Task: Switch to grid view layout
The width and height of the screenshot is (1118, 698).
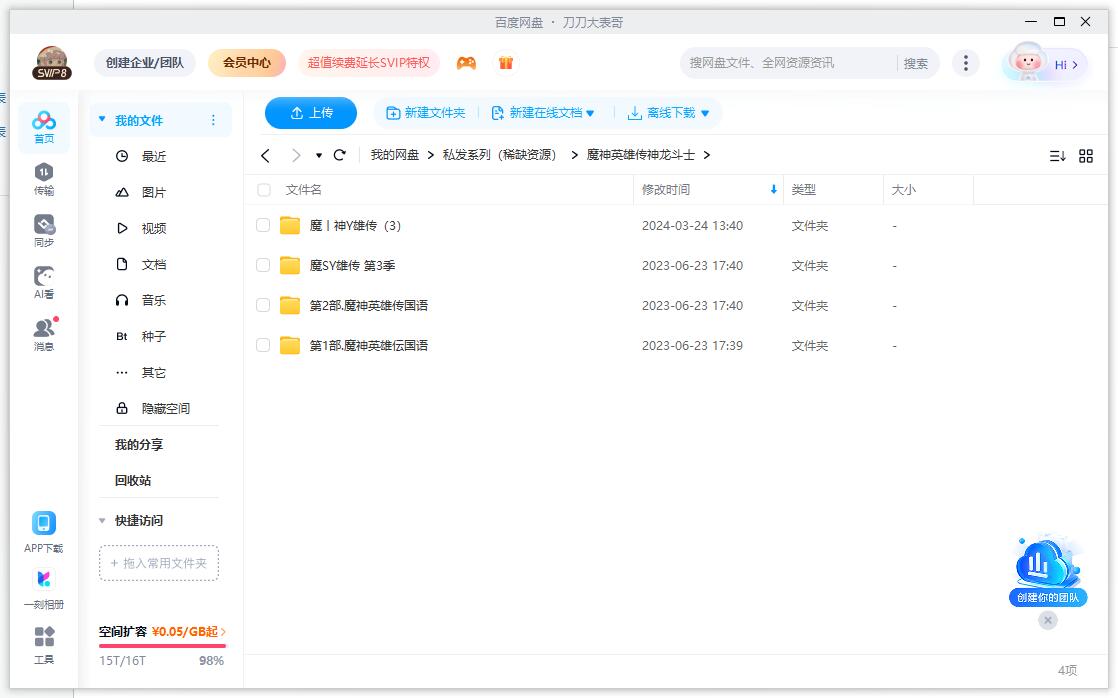Action: 1086,156
